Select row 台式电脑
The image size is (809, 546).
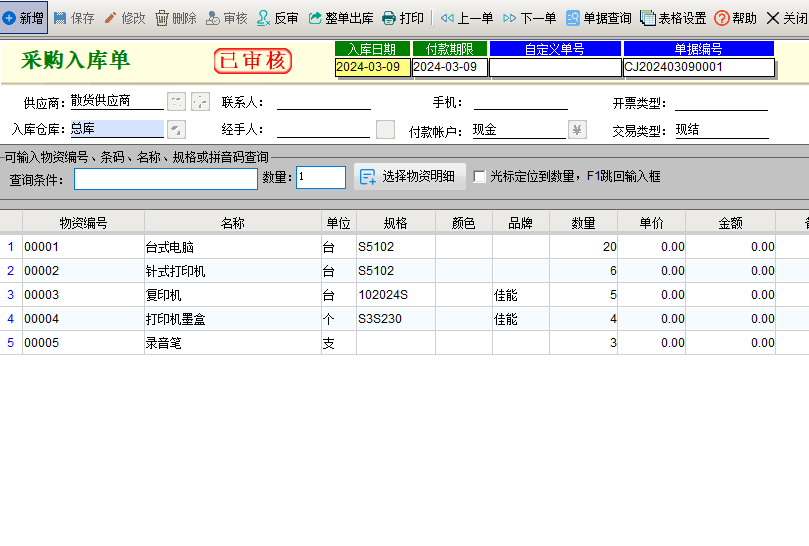(x=404, y=247)
